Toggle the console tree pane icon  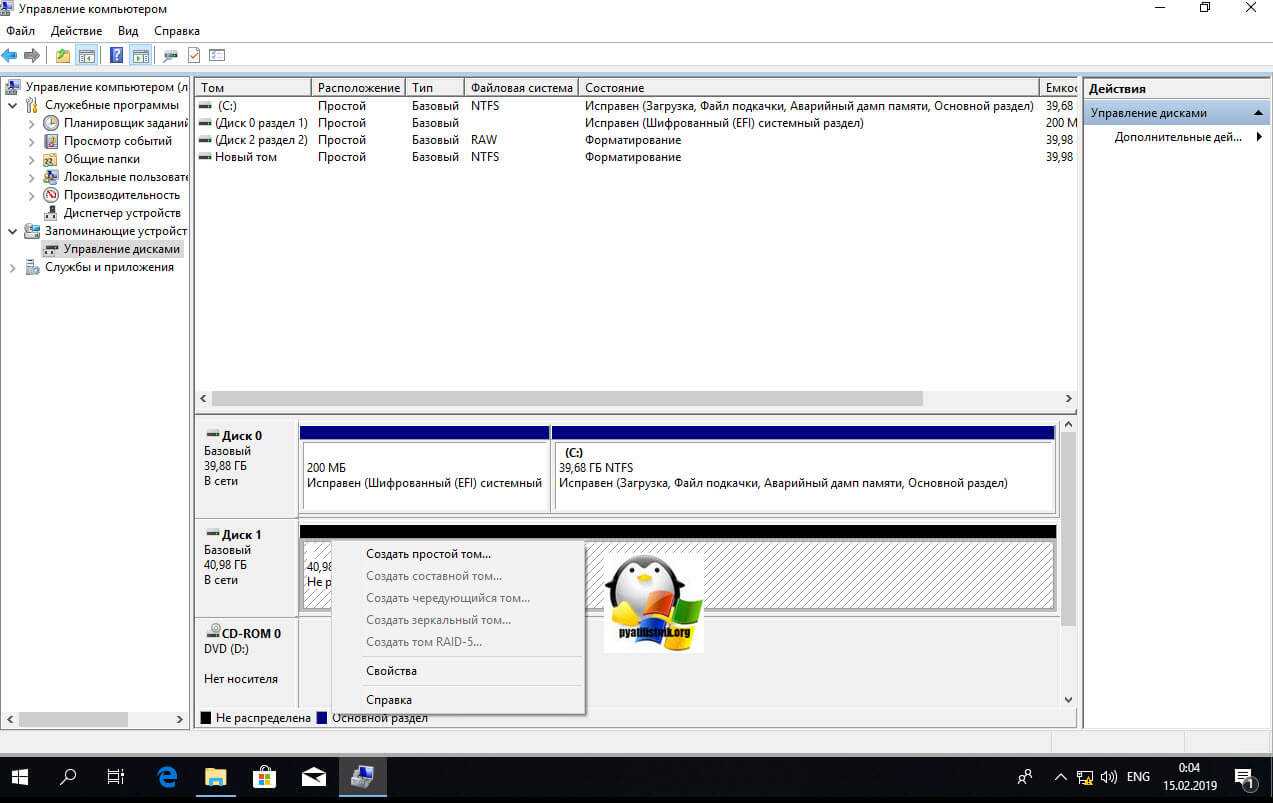[x=87, y=56]
